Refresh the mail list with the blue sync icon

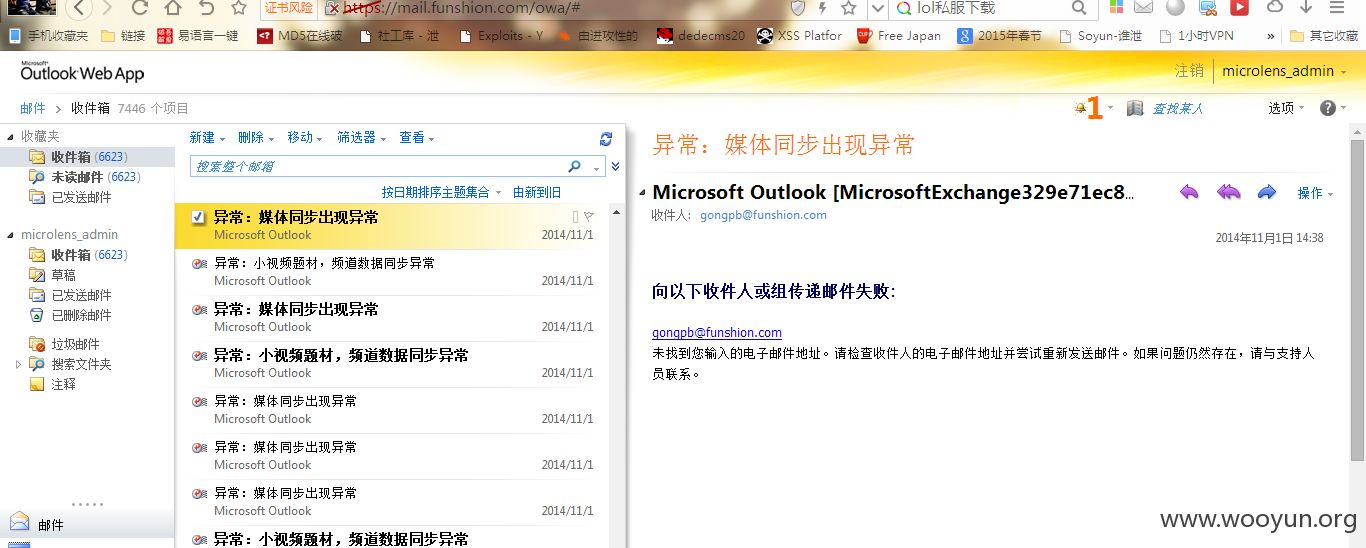click(x=605, y=138)
